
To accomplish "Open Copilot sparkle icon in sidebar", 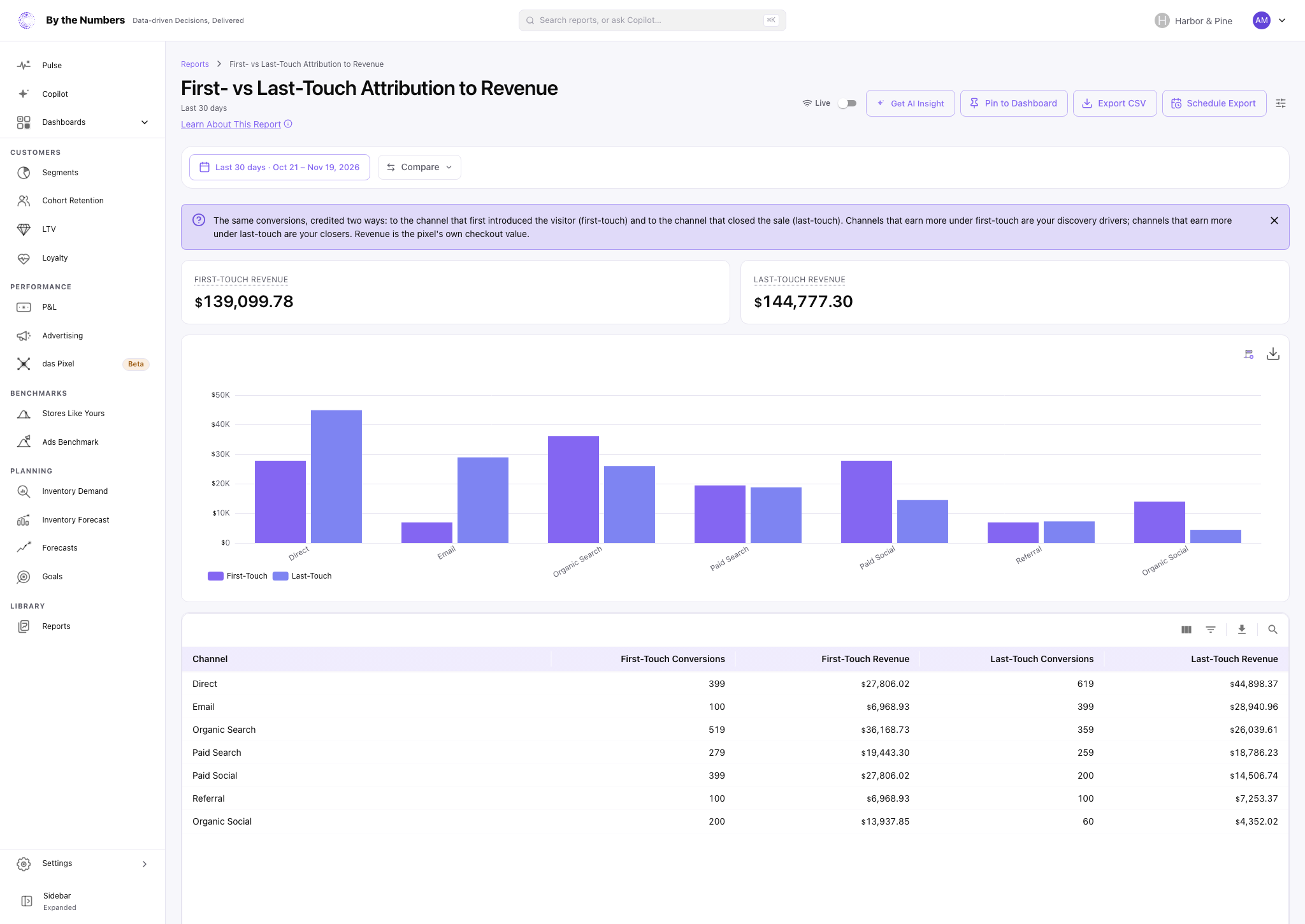I will pyautogui.click(x=24, y=94).
